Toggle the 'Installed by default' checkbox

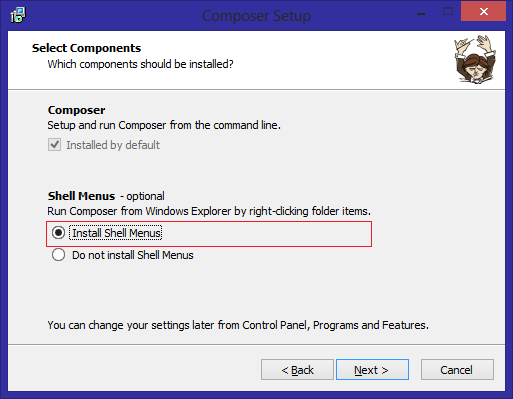pyautogui.click(x=54, y=145)
